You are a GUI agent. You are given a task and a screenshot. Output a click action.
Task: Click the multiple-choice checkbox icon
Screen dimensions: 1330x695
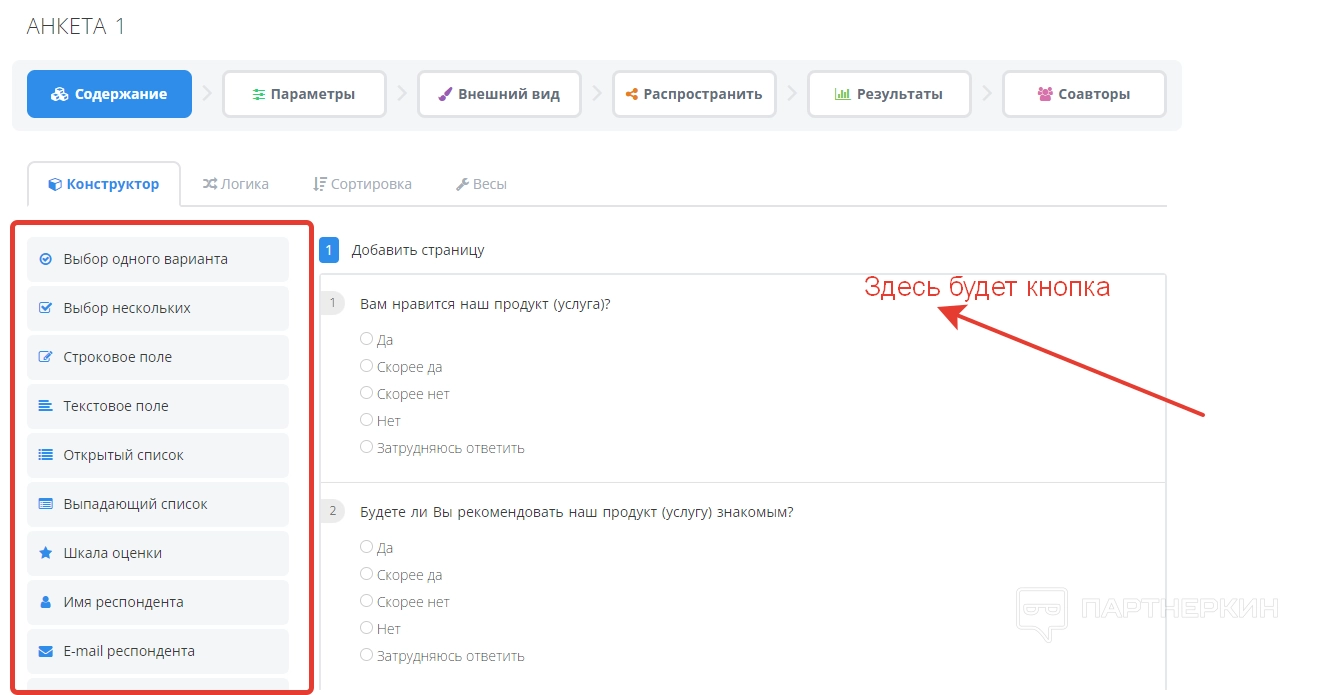click(45, 308)
